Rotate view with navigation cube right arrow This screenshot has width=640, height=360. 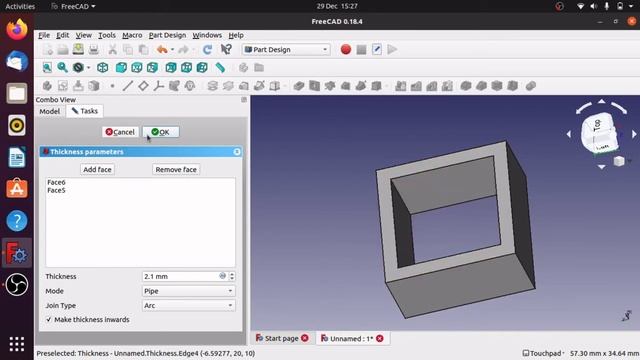[x=634, y=134]
